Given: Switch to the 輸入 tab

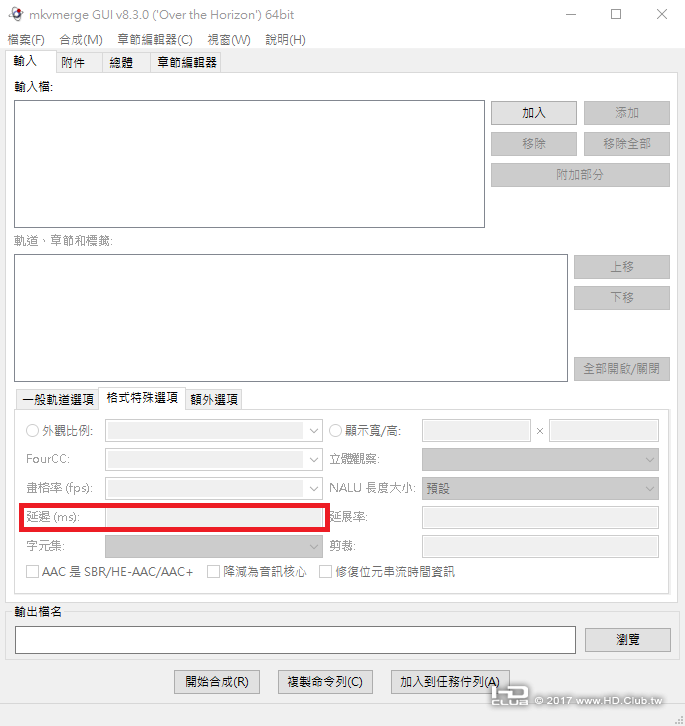Looking at the screenshot, I should click(x=31, y=61).
